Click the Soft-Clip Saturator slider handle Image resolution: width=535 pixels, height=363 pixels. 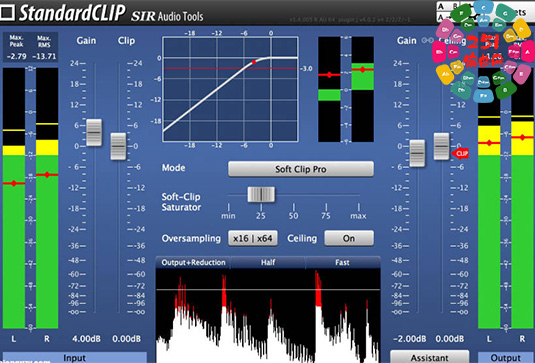pyautogui.click(x=261, y=194)
